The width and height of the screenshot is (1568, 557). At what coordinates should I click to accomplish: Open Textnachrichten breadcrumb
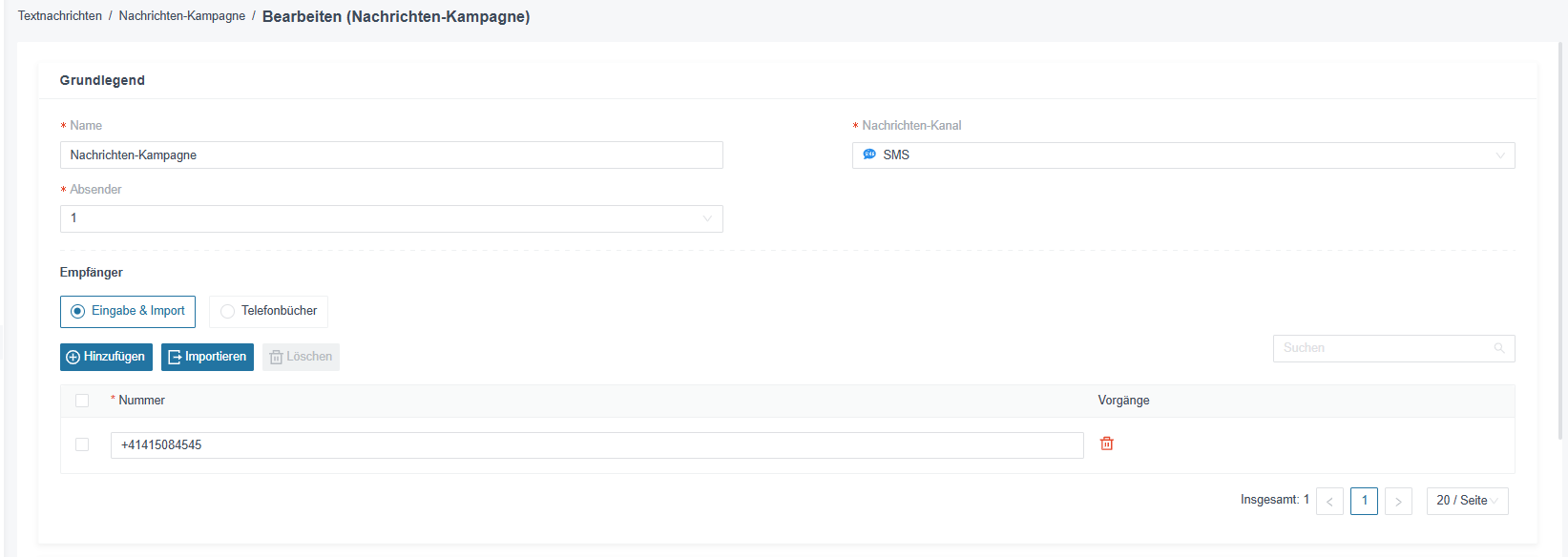pyautogui.click(x=60, y=16)
